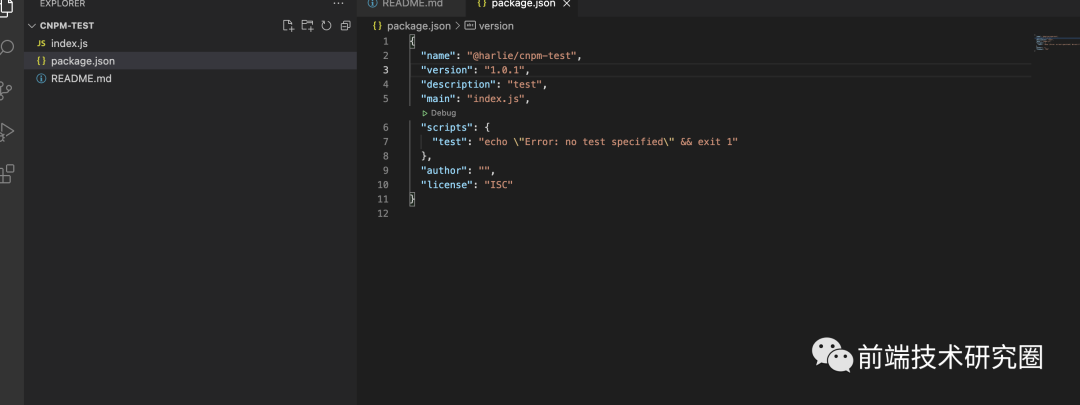
Task: Click the "scripts" key on line 6
Action: click(x=447, y=127)
